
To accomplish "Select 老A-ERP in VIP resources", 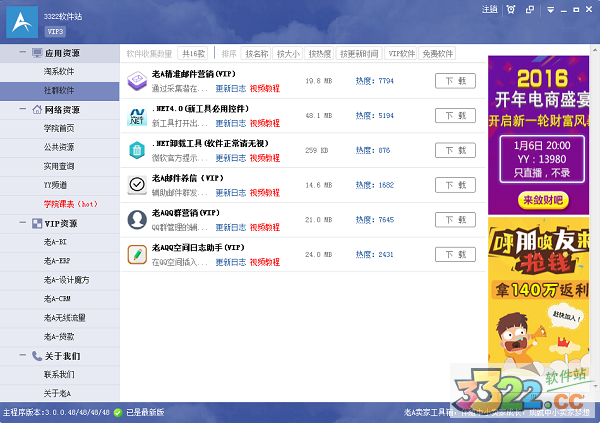I will 60,261.
